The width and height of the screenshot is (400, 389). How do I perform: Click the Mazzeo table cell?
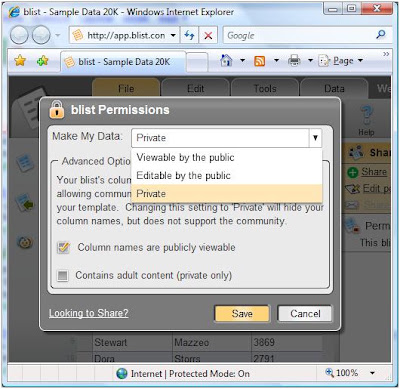coord(211,342)
